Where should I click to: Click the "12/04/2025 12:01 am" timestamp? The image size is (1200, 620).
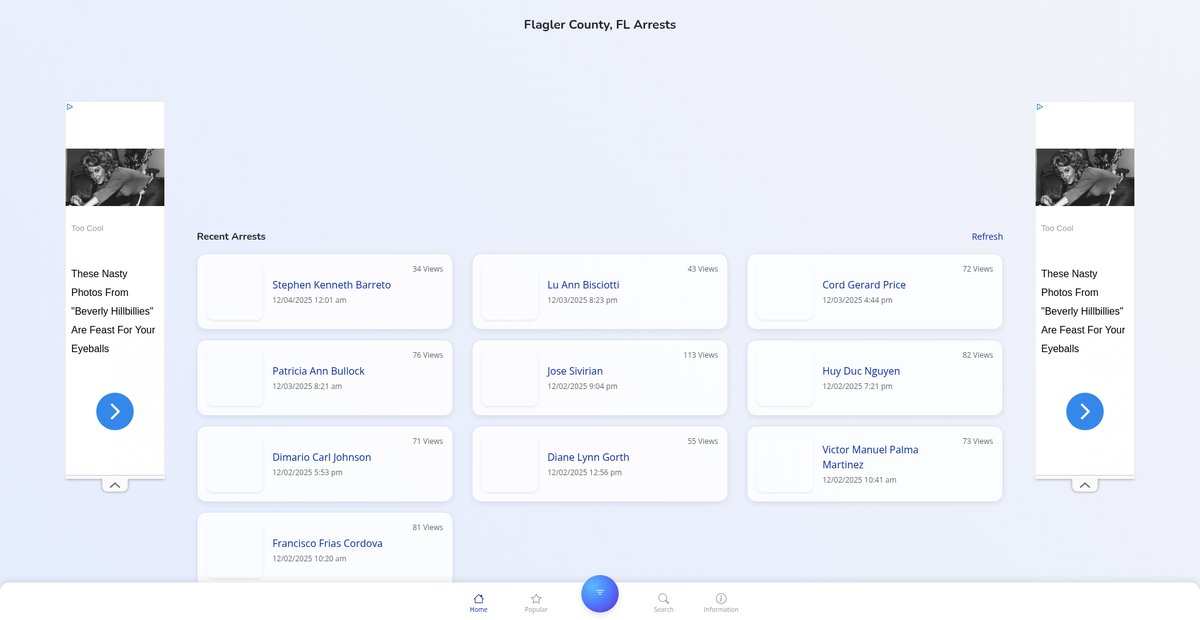tap(309, 300)
